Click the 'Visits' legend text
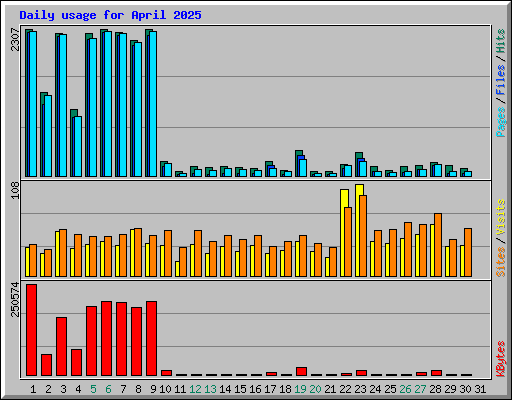The width and height of the screenshot is (512, 400). click(x=501, y=217)
